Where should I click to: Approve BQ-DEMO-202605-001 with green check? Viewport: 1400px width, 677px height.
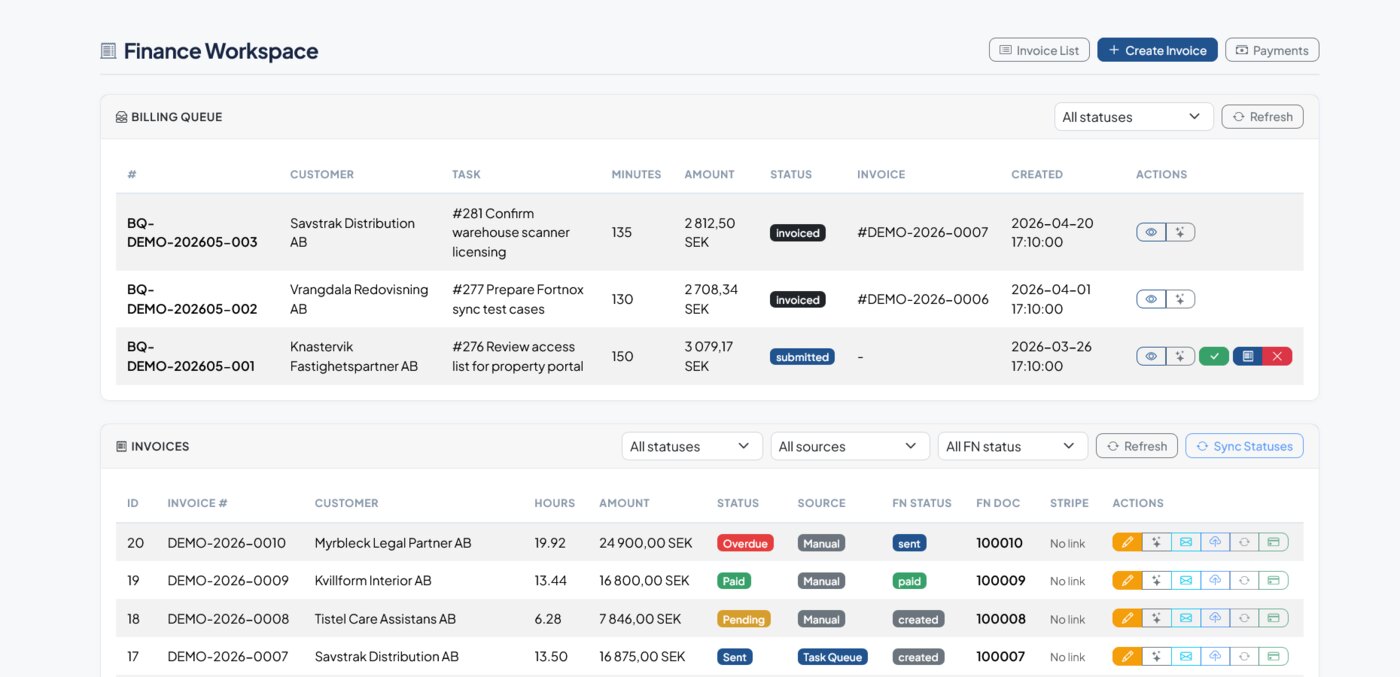click(1213, 355)
